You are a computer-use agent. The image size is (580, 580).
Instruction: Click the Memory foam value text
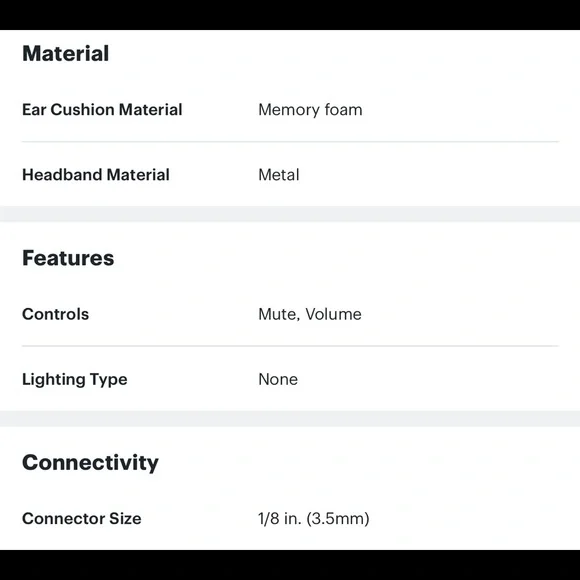pos(310,110)
